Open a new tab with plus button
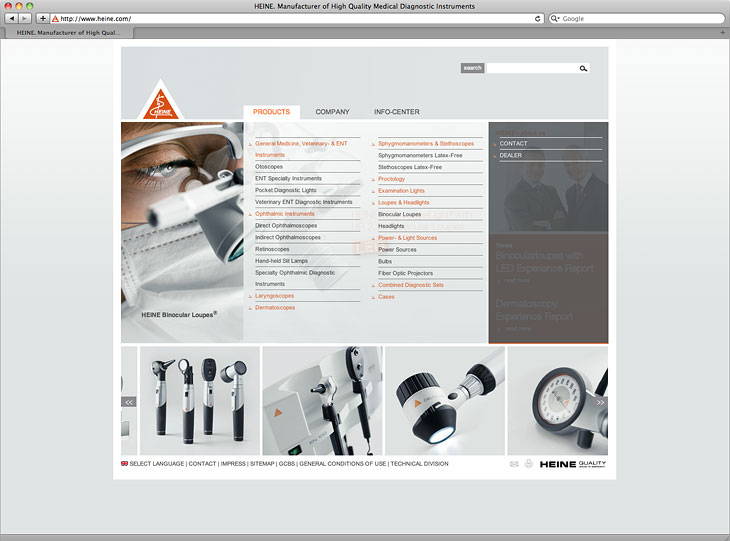Screen dimensions: 730x541 coord(723,33)
